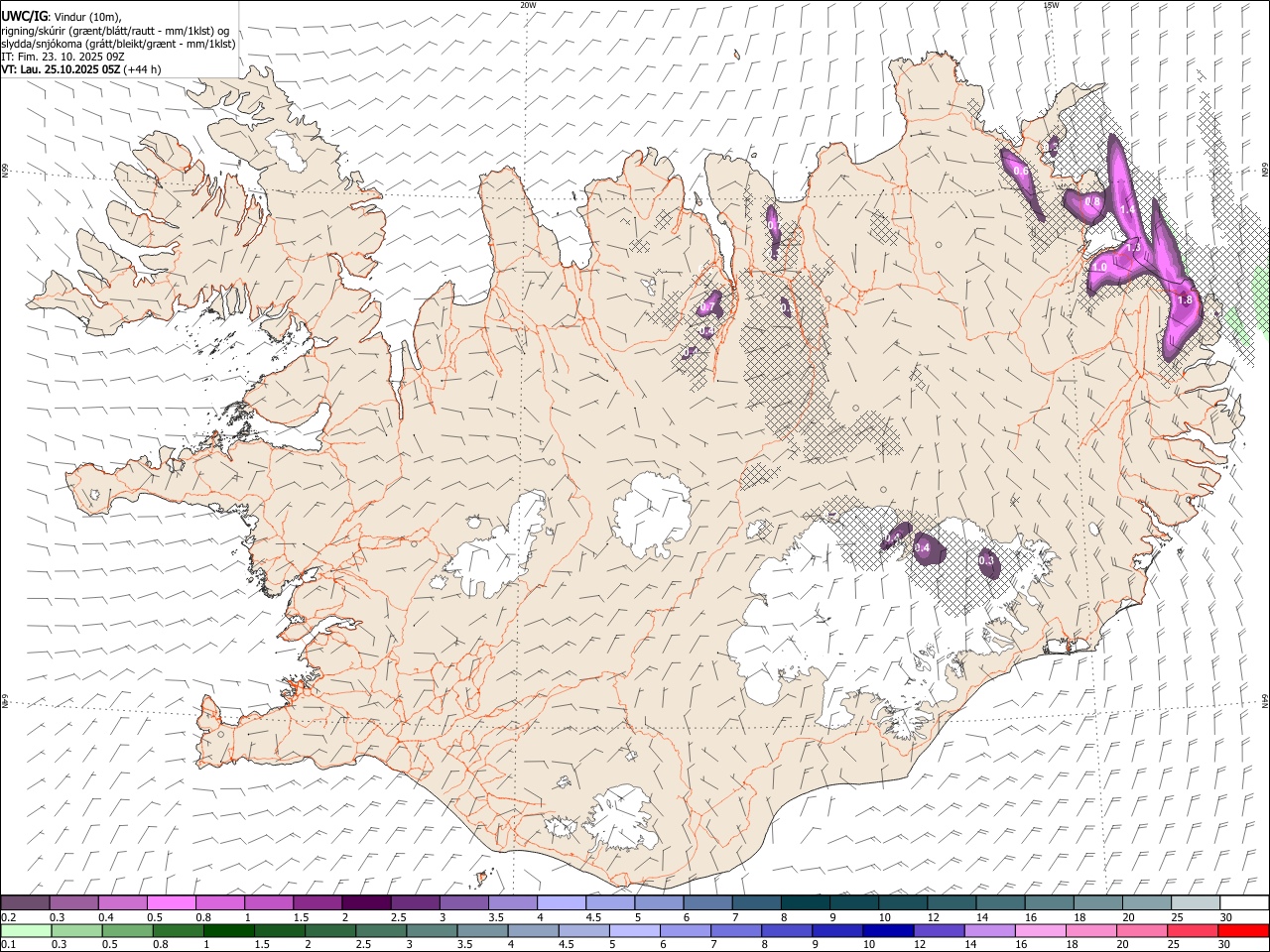Click the '66N' latitude label on right edge
Screen dimensions: 1270x952
pyautogui.click(x=1265, y=172)
